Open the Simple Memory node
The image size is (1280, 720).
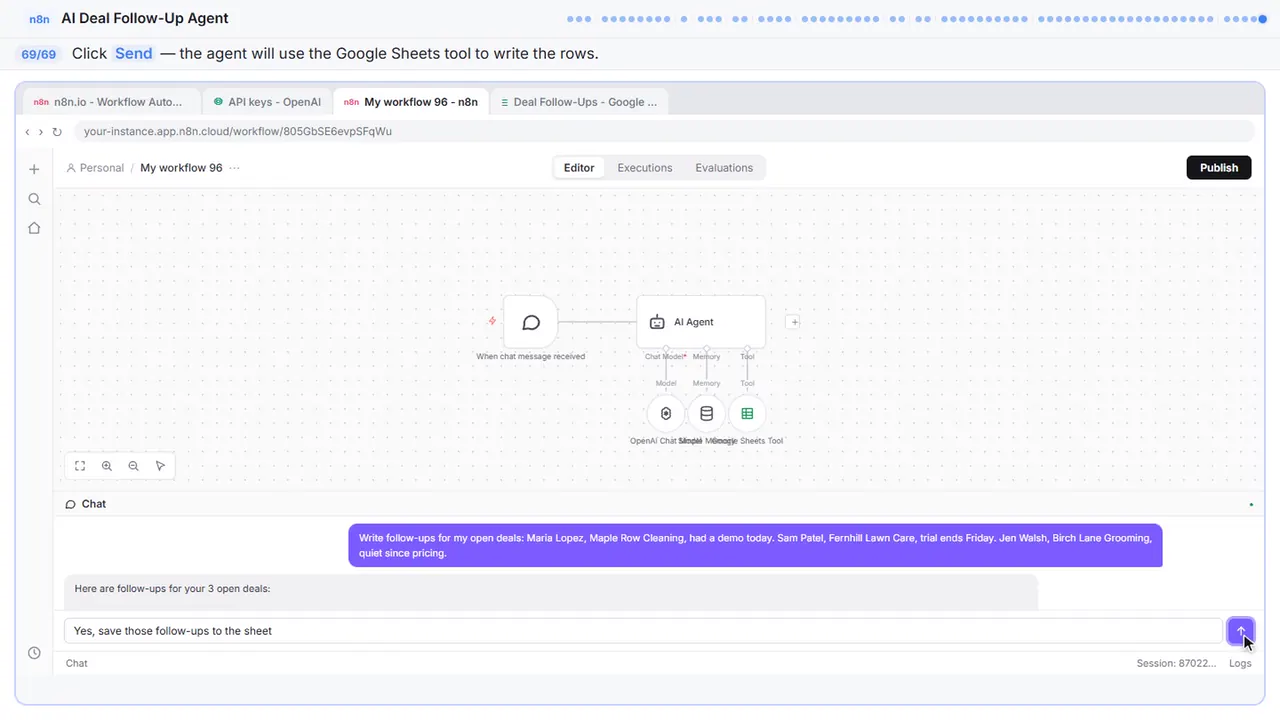pyautogui.click(x=706, y=414)
